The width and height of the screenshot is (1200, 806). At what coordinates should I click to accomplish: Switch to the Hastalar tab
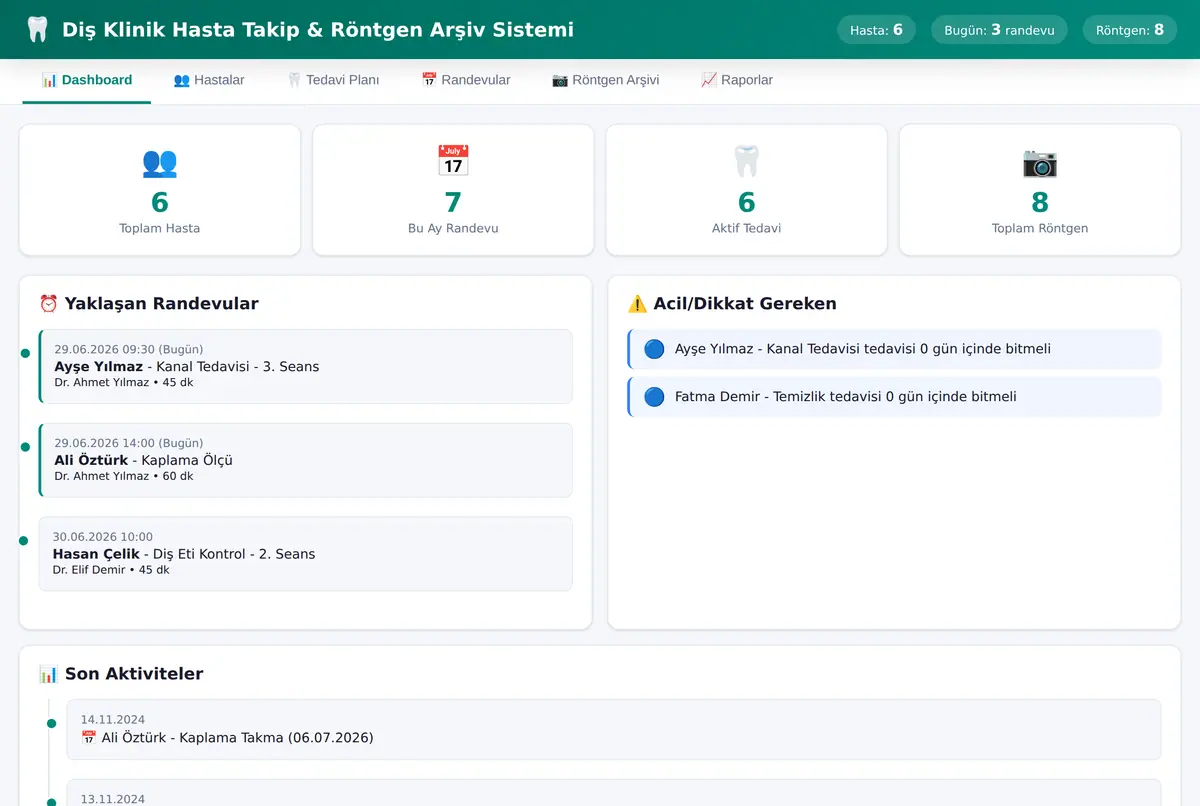pos(209,80)
